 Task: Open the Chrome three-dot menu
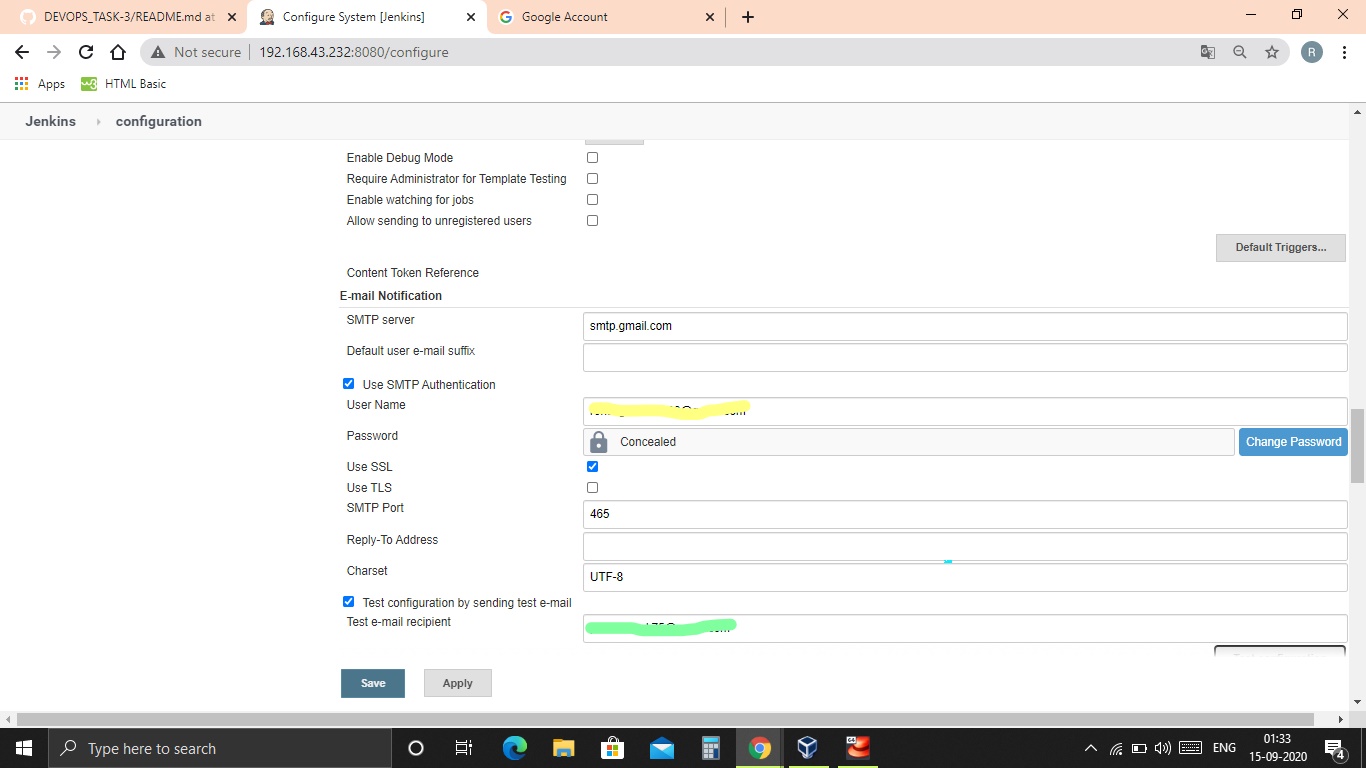[1344, 52]
